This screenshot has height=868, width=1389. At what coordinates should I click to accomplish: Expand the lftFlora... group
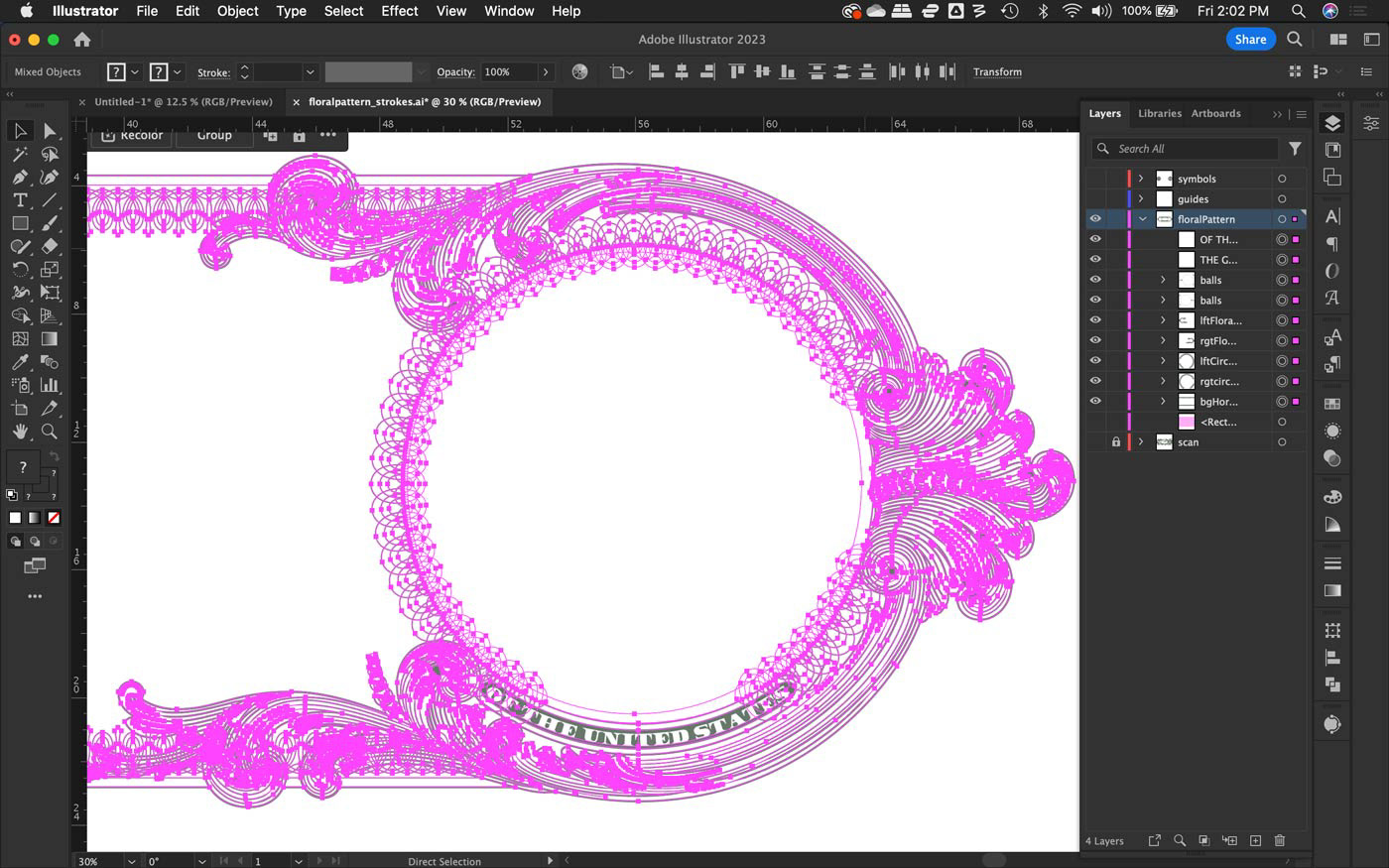click(x=1163, y=320)
